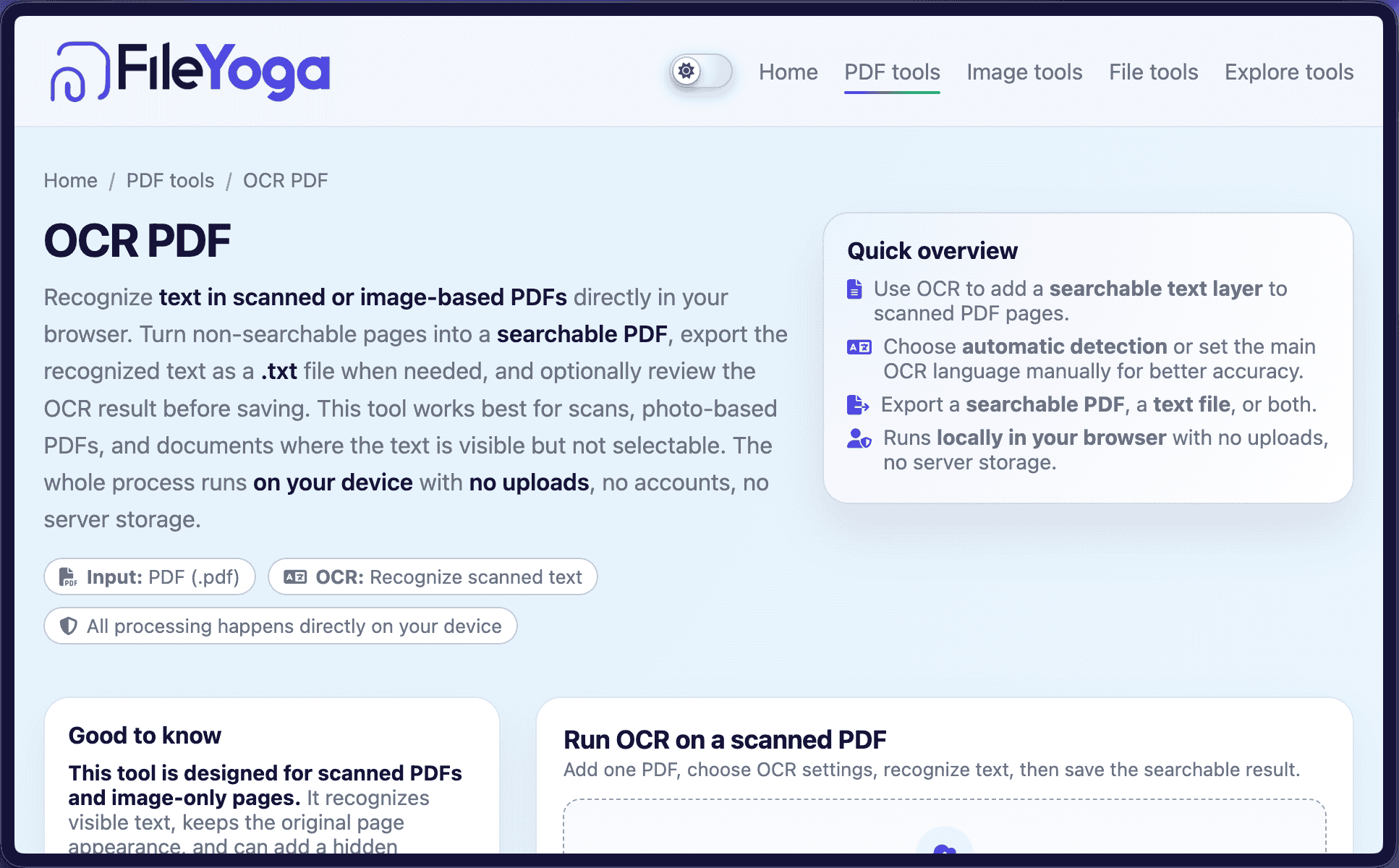Toggle the dark mode theme switch

click(700, 72)
